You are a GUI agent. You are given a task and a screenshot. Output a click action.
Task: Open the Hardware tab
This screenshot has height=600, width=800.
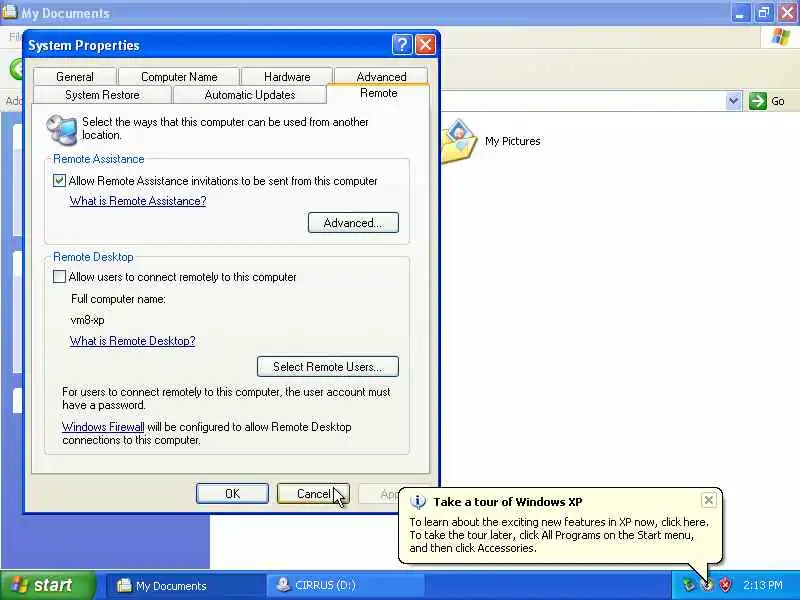point(287,77)
